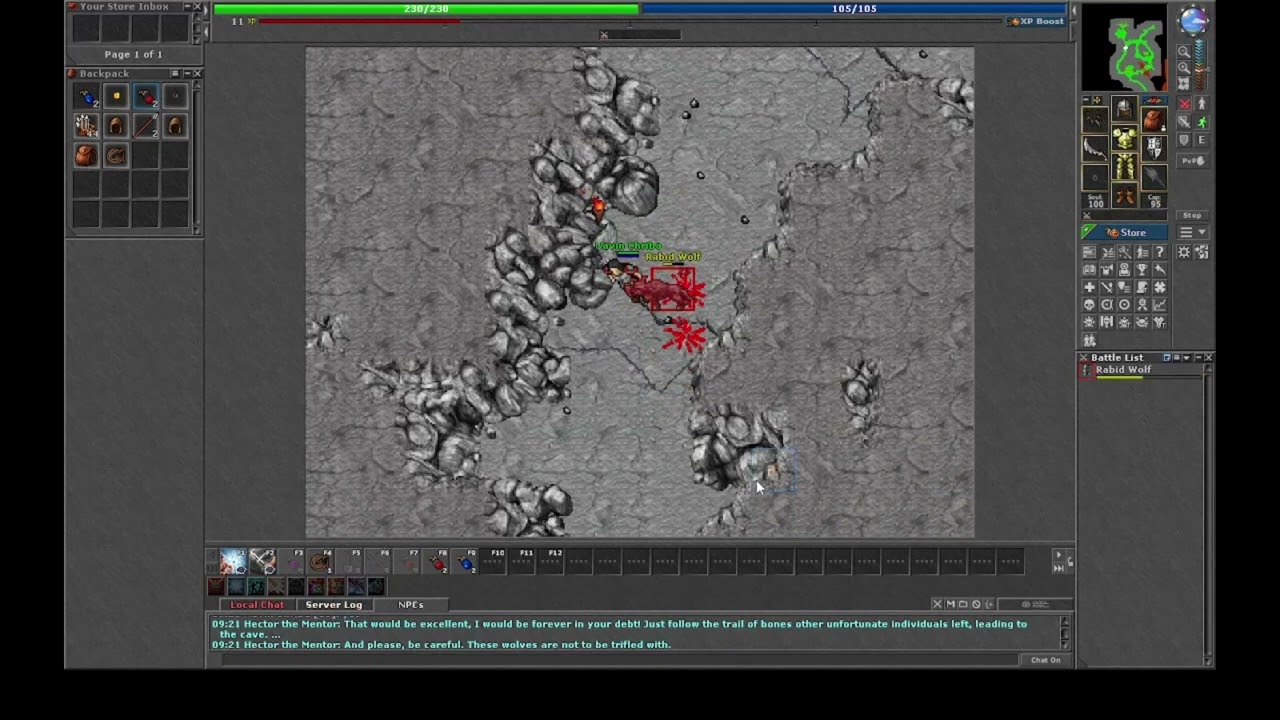Switch to the Server Log tab
Viewport: 1280px width, 720px height.
click(334, 605)
